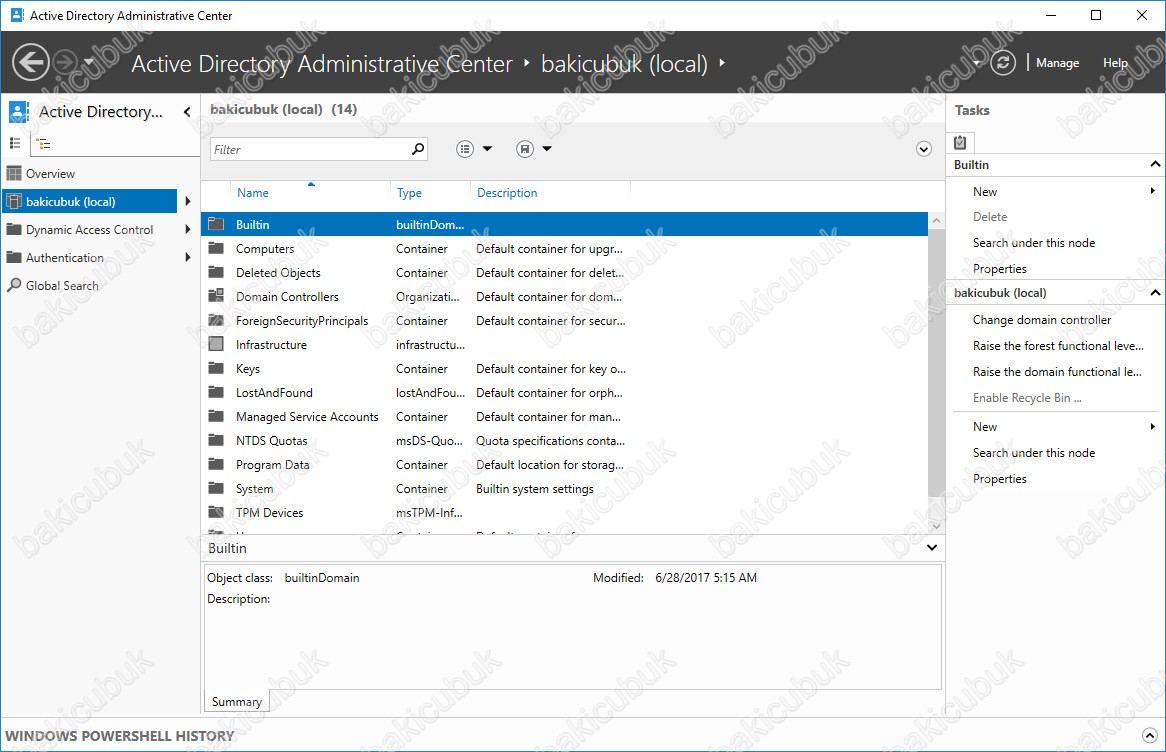
Task: Expand the Authentication submenu arrow
Action: click(x=187, y=257)
